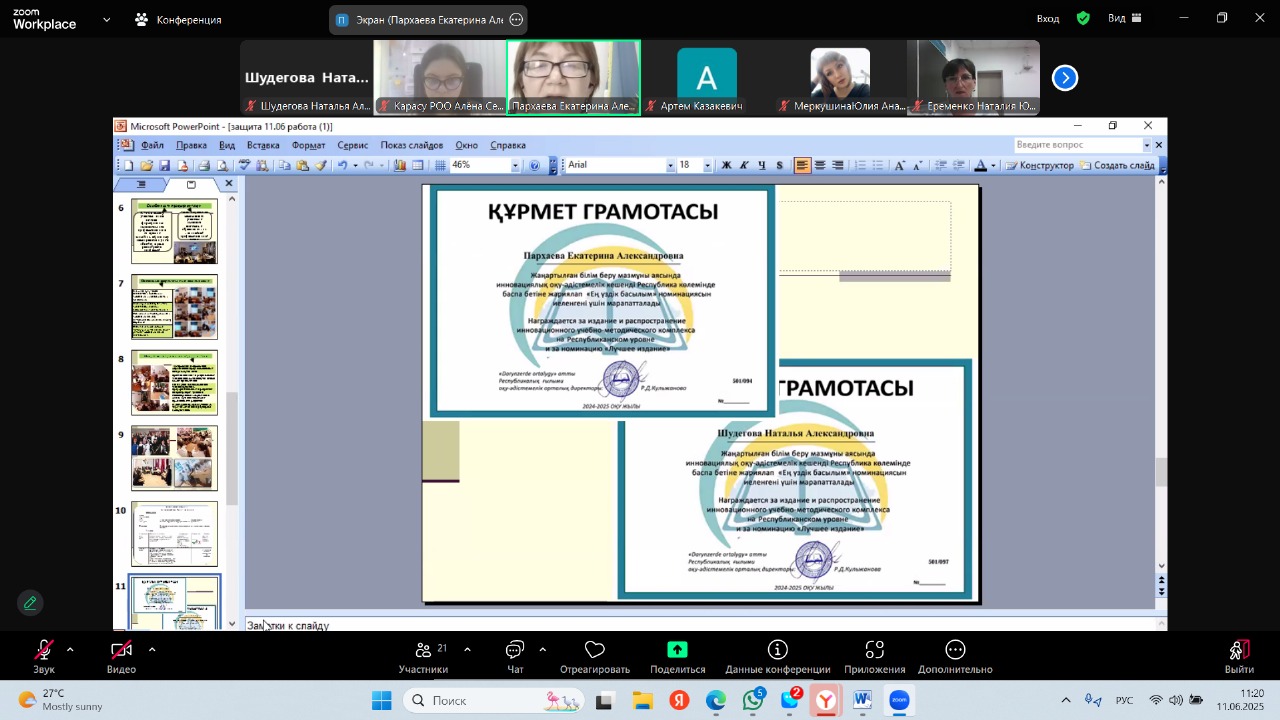Click the Share (Поделиться) icon in Zoom
This screenshot has height=720, width=1280.
(677, 650)
